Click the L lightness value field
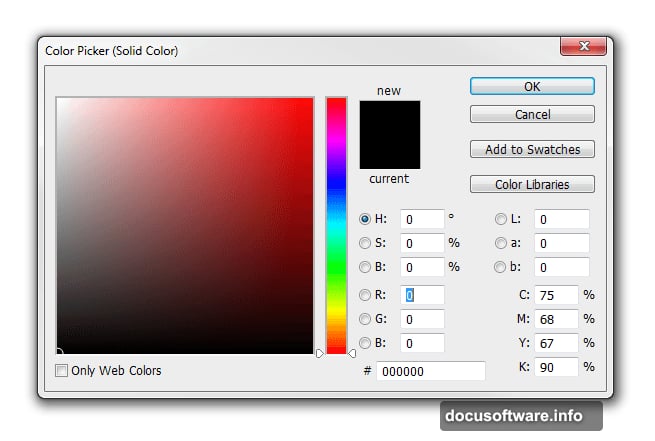Image resolution: width=655 pixels, height=441 pixels. 562,219
